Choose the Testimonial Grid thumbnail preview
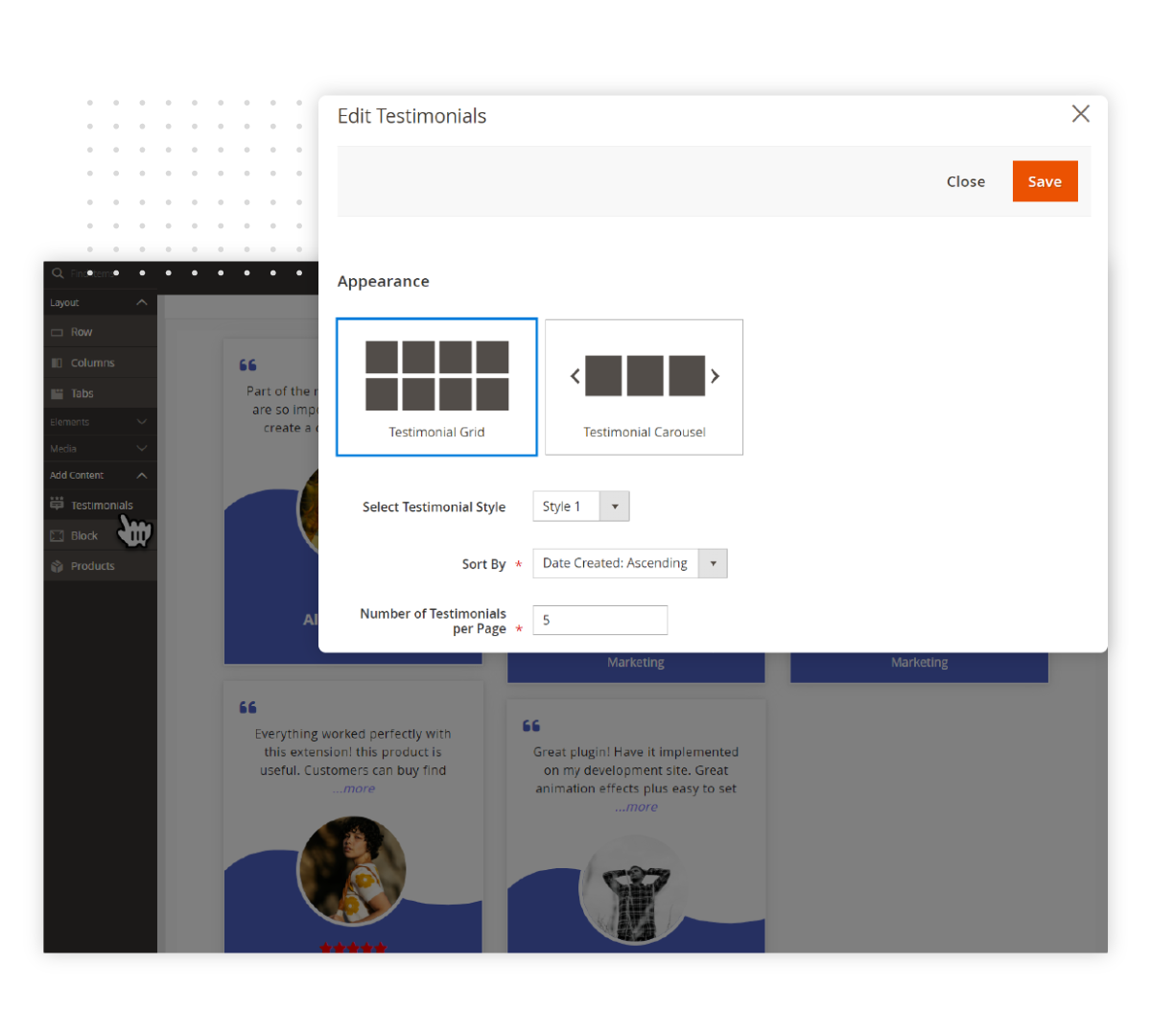Screen dimensions: 1151x1036 [x=436, y=374]
